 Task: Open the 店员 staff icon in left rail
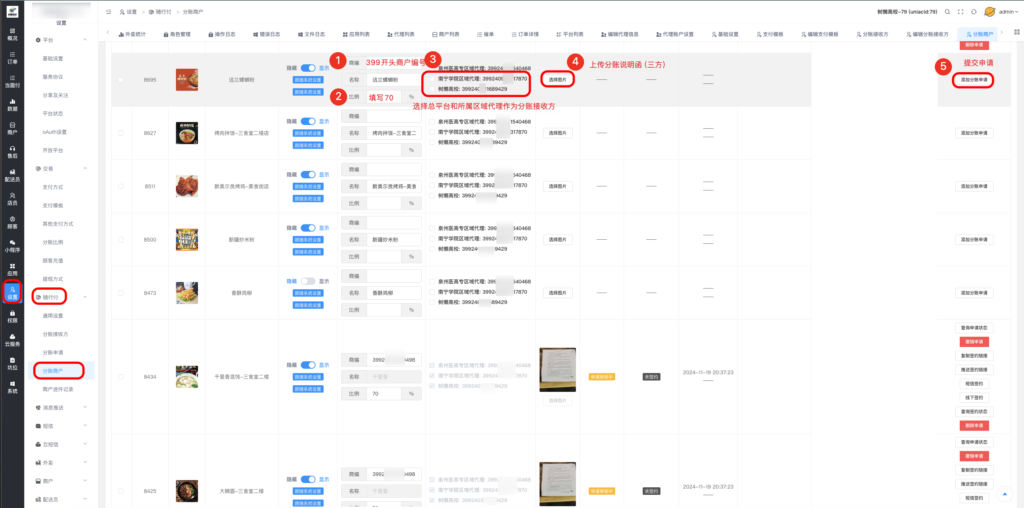12,198
